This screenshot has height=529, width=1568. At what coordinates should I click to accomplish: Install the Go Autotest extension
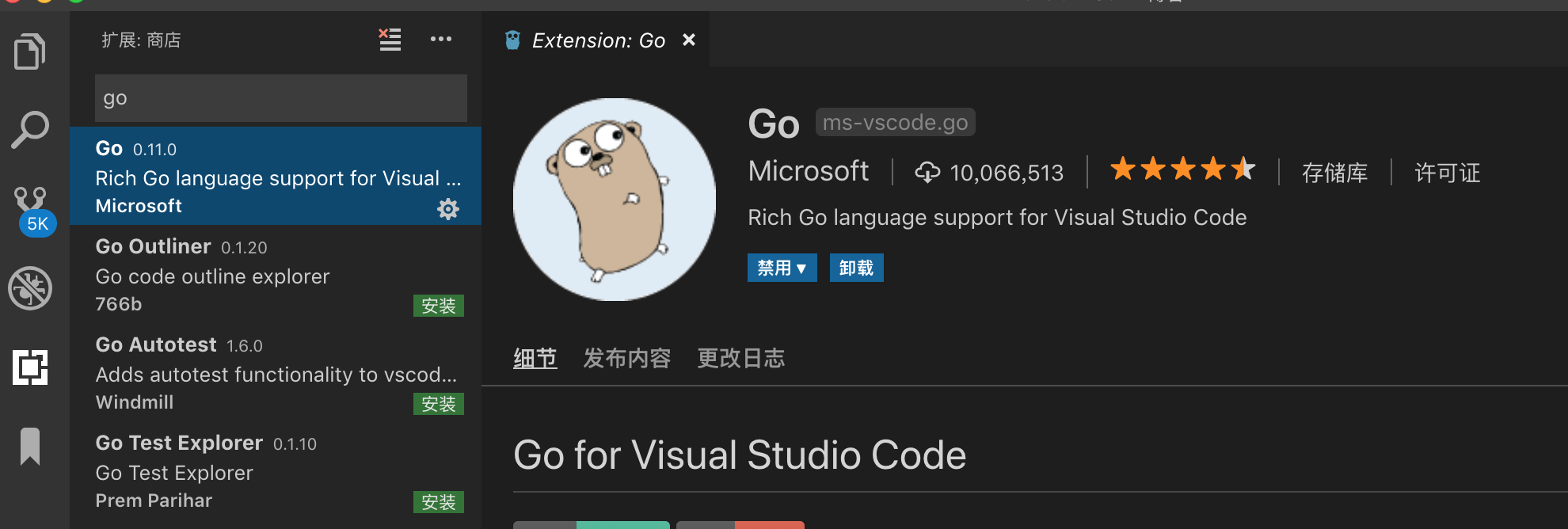[439, 404]
